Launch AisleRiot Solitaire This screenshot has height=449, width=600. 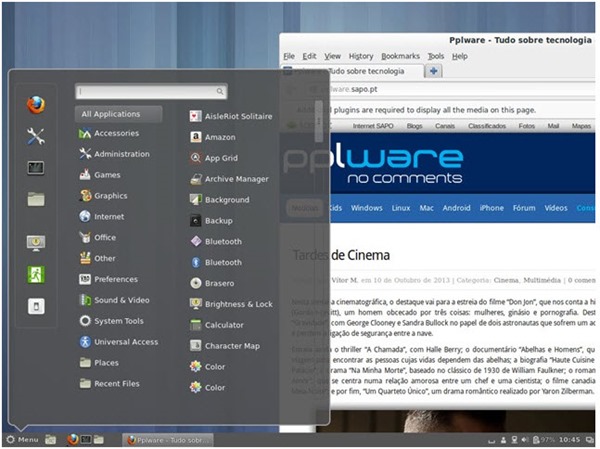tap(231, 116)
